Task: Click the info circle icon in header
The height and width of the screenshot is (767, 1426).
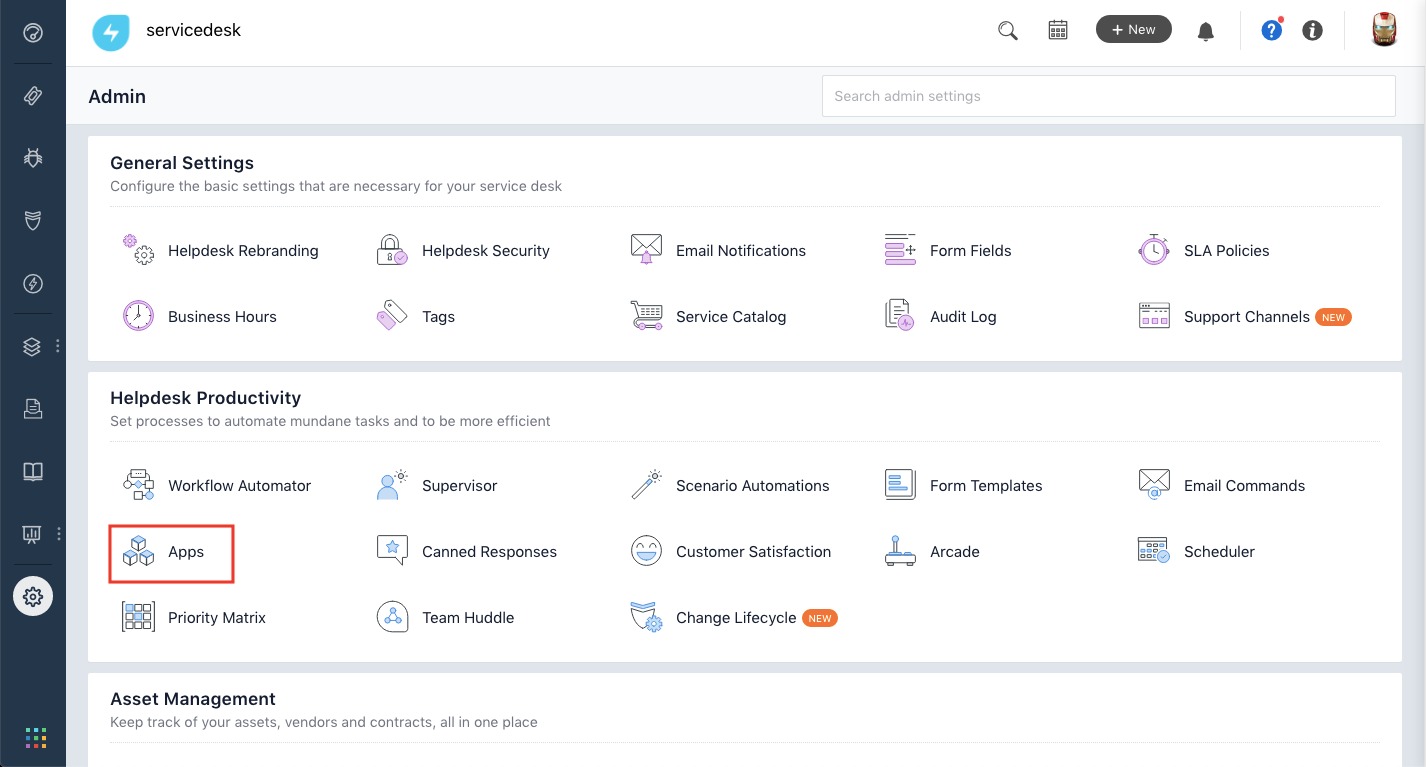Action: click(1313, 30)
